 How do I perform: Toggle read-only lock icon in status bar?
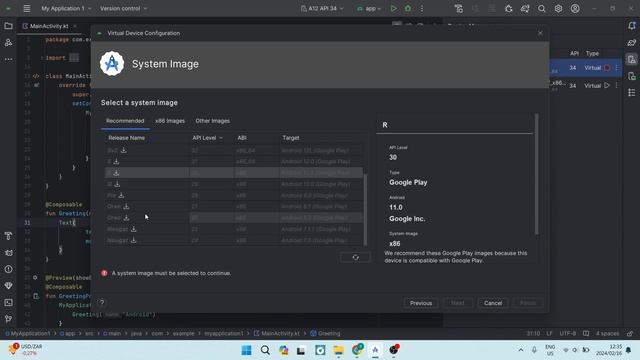pyautogui.click(x=630, y=333)
